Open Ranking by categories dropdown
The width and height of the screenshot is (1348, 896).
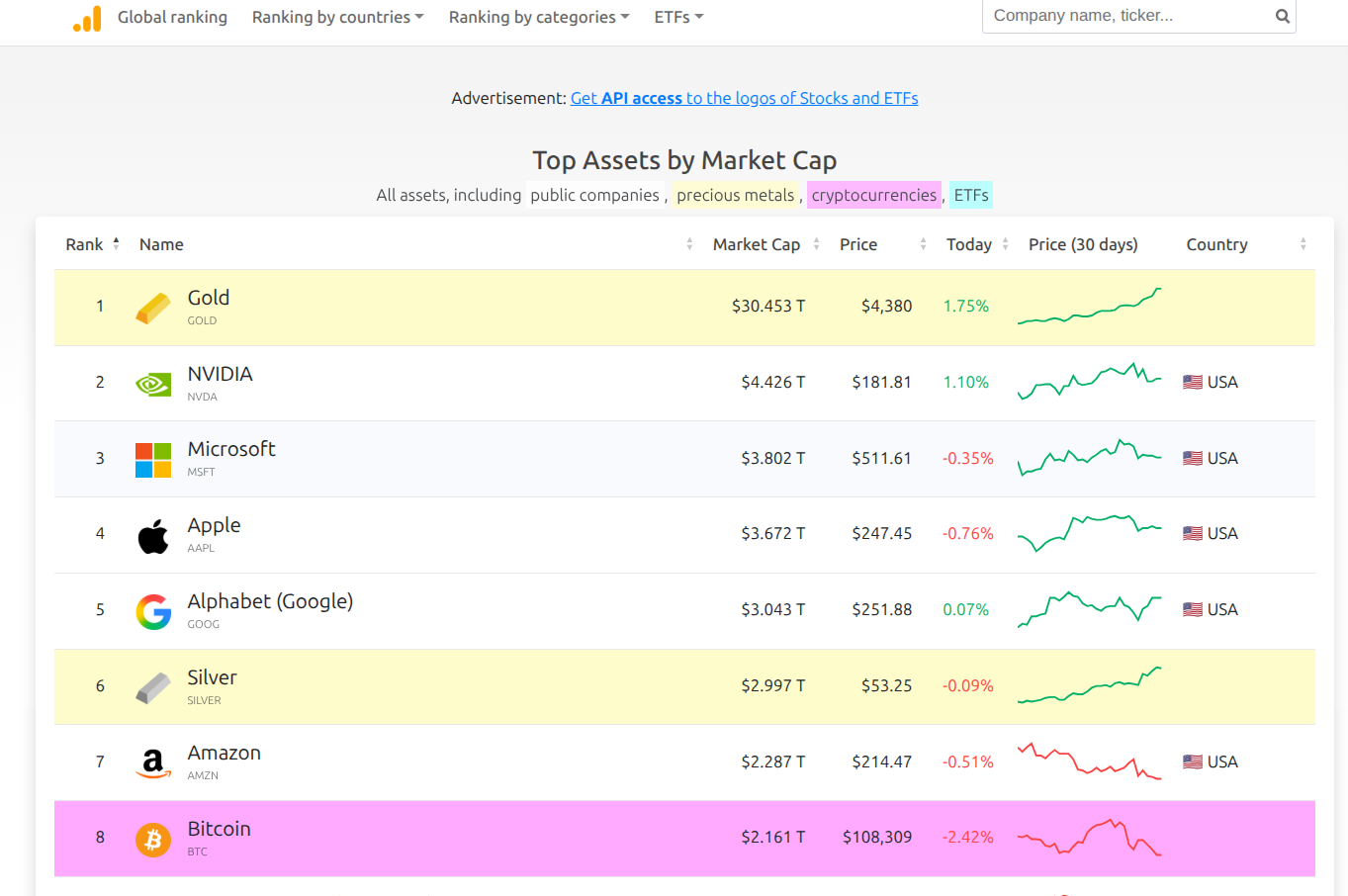click(539, 17)
